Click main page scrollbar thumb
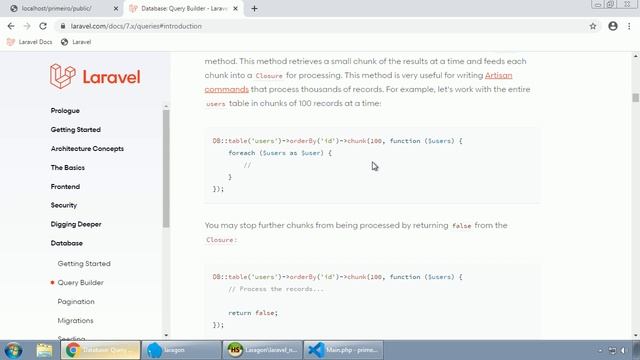 [x=636, y=98]
